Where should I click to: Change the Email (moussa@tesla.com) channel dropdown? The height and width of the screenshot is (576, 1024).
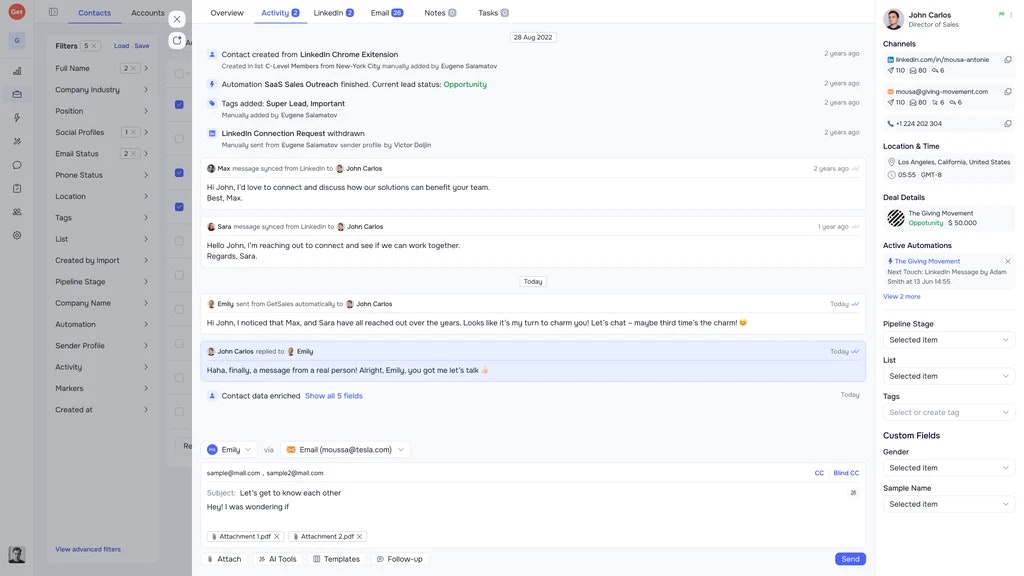345,449
